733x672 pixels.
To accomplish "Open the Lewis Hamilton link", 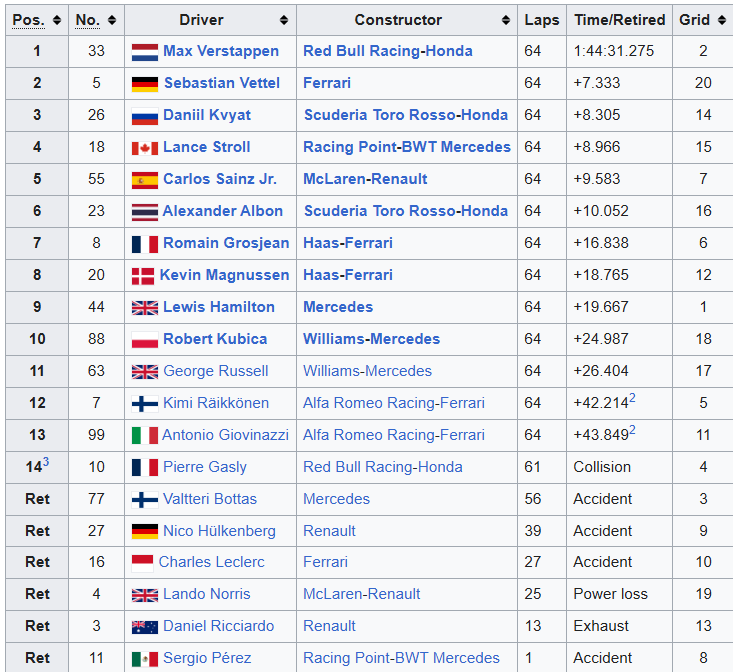I will 219,307.
